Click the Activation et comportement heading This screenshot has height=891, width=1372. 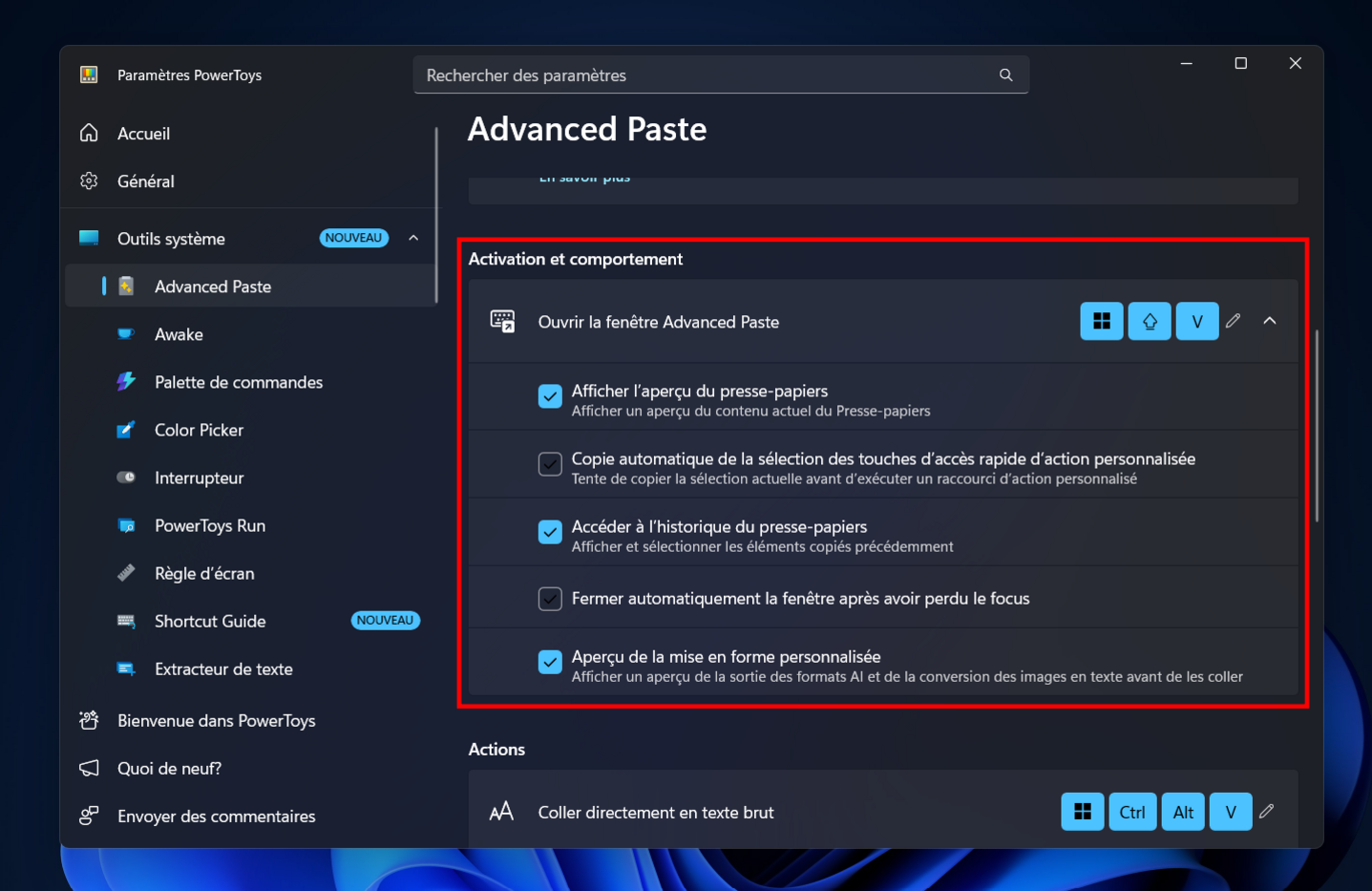(576, 259)
